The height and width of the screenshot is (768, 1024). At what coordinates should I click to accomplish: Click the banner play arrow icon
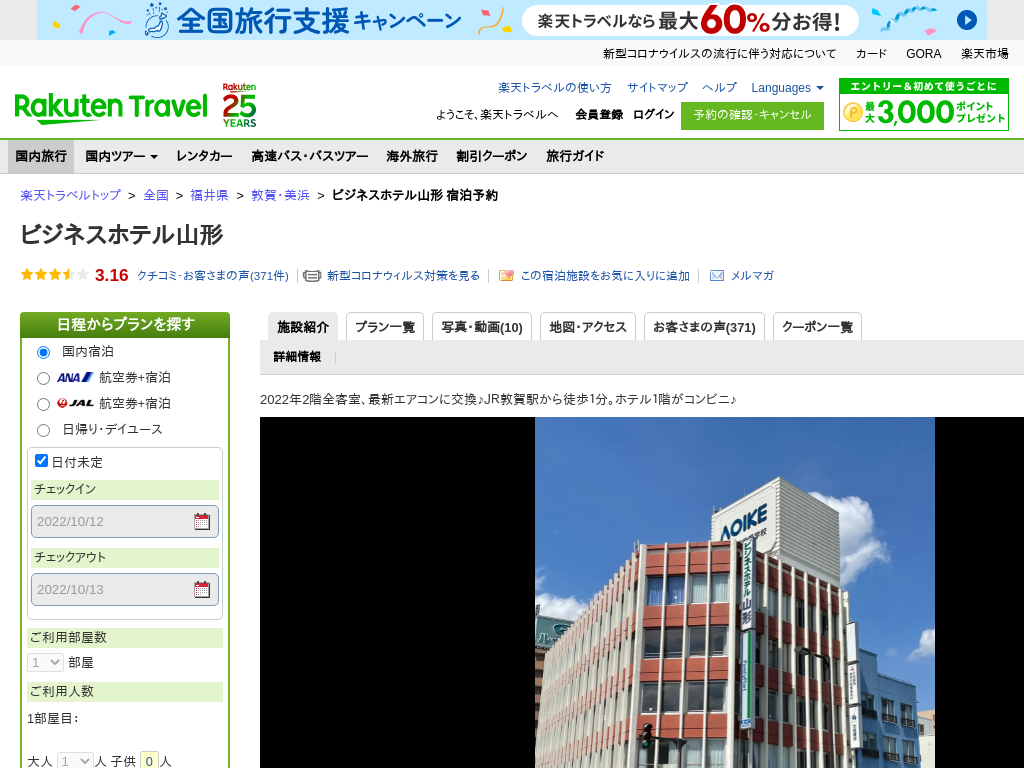pyautogui.click(x=967, y=20)
